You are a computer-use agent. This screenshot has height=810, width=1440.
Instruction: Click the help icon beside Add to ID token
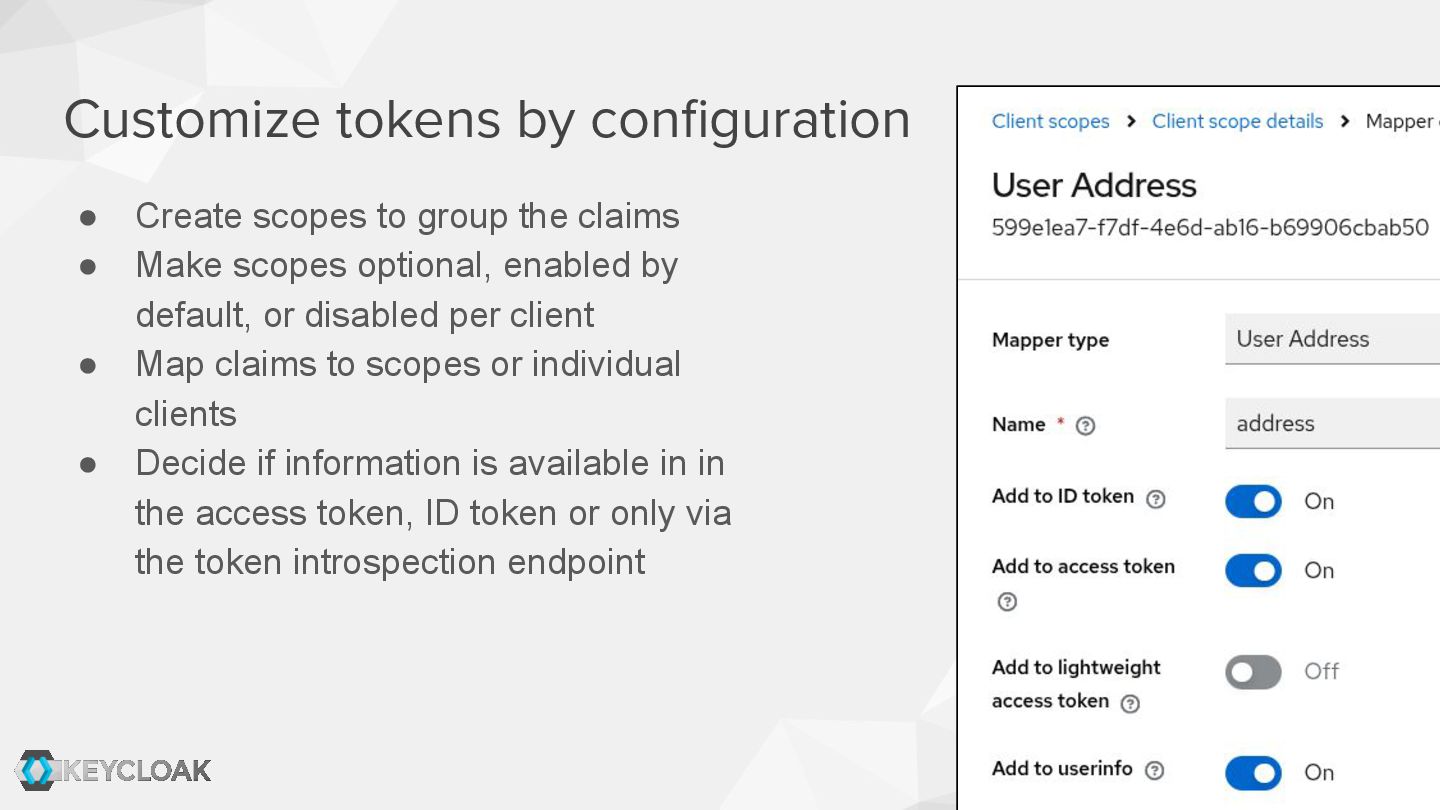point(1156,499)
